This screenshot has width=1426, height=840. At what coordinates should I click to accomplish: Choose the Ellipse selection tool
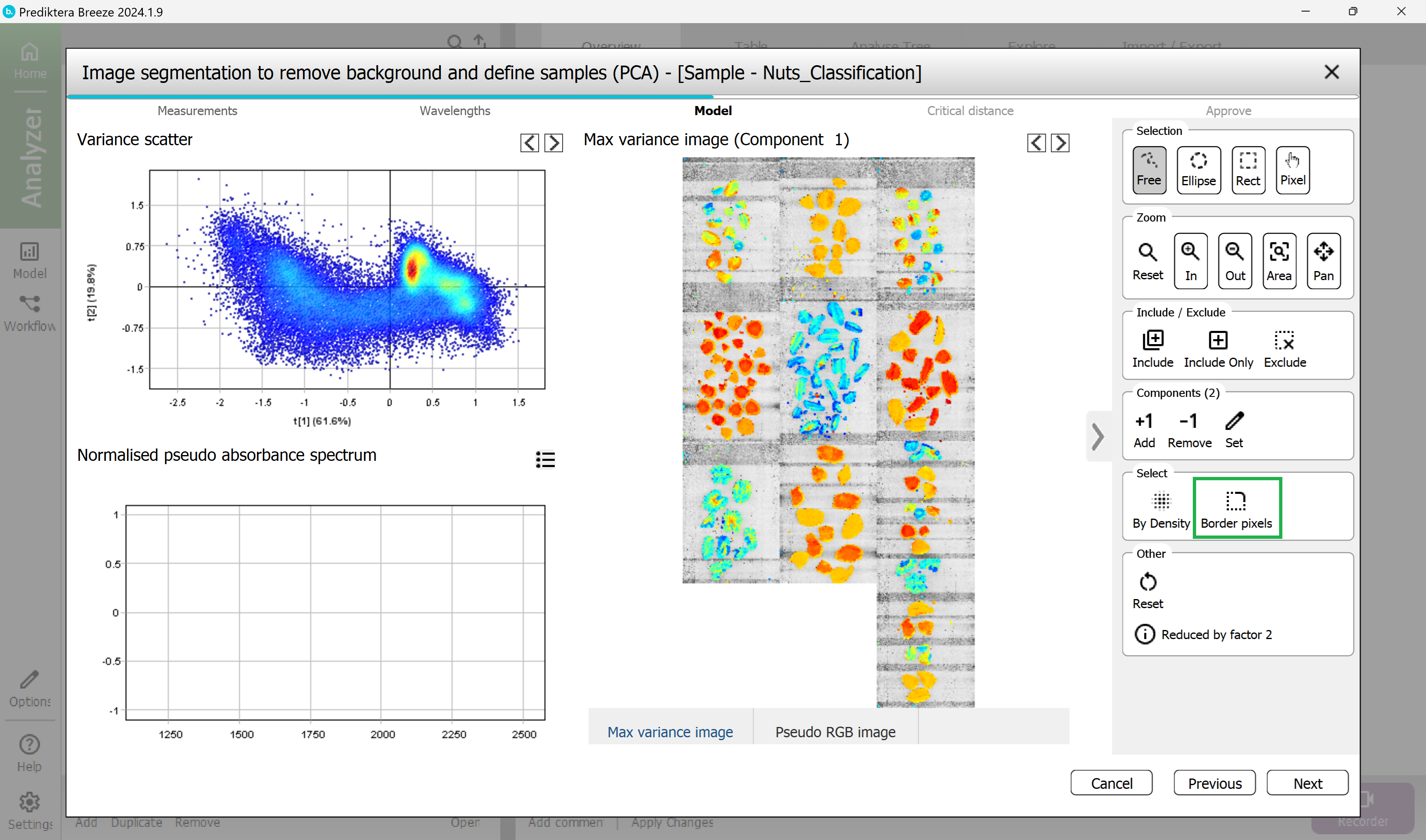click(1198, 169)
